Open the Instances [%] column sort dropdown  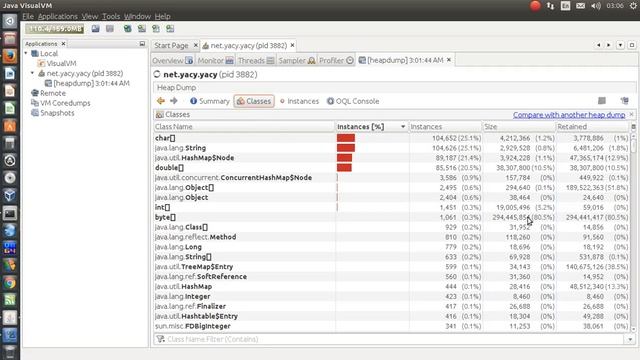403,127
